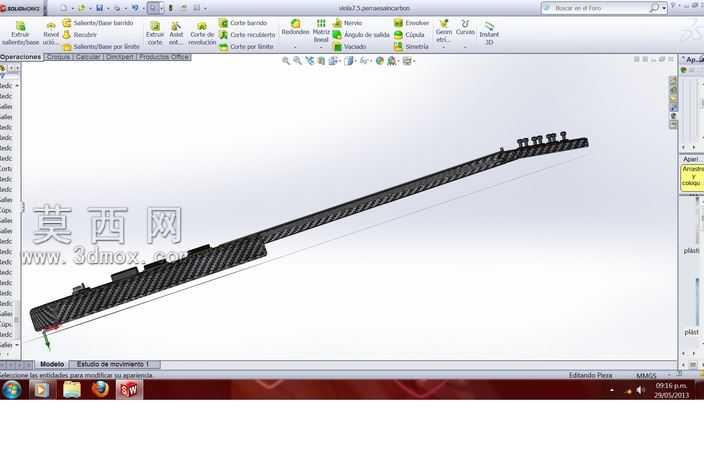This screenshot has width=704, height=469.
Task: Click Zoom to fit icon in view toolbar
Action: coord(286,61)
